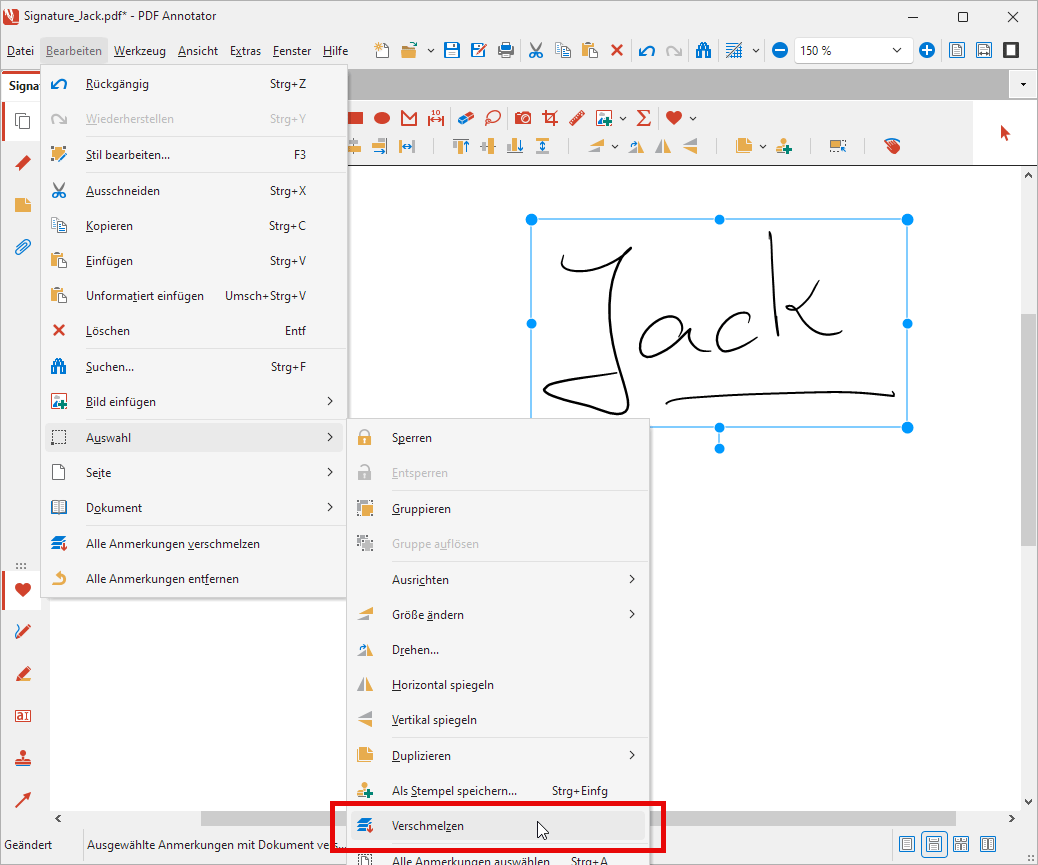Viewport: 1038px width, 865px height.
Task: Click the zoom in plus button
Action: pos(927,50)
